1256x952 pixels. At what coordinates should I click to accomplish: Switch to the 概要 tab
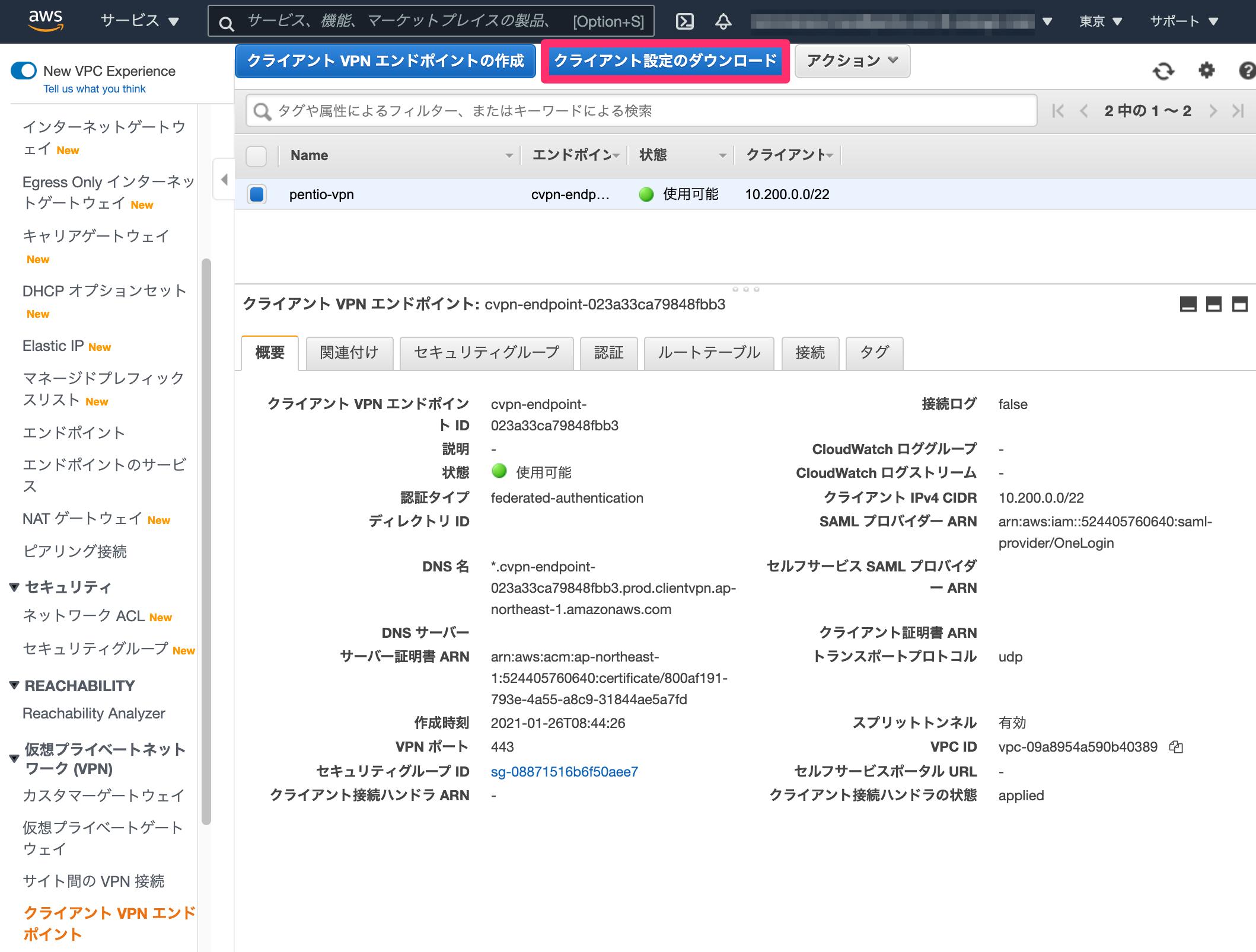coord(270,353)
